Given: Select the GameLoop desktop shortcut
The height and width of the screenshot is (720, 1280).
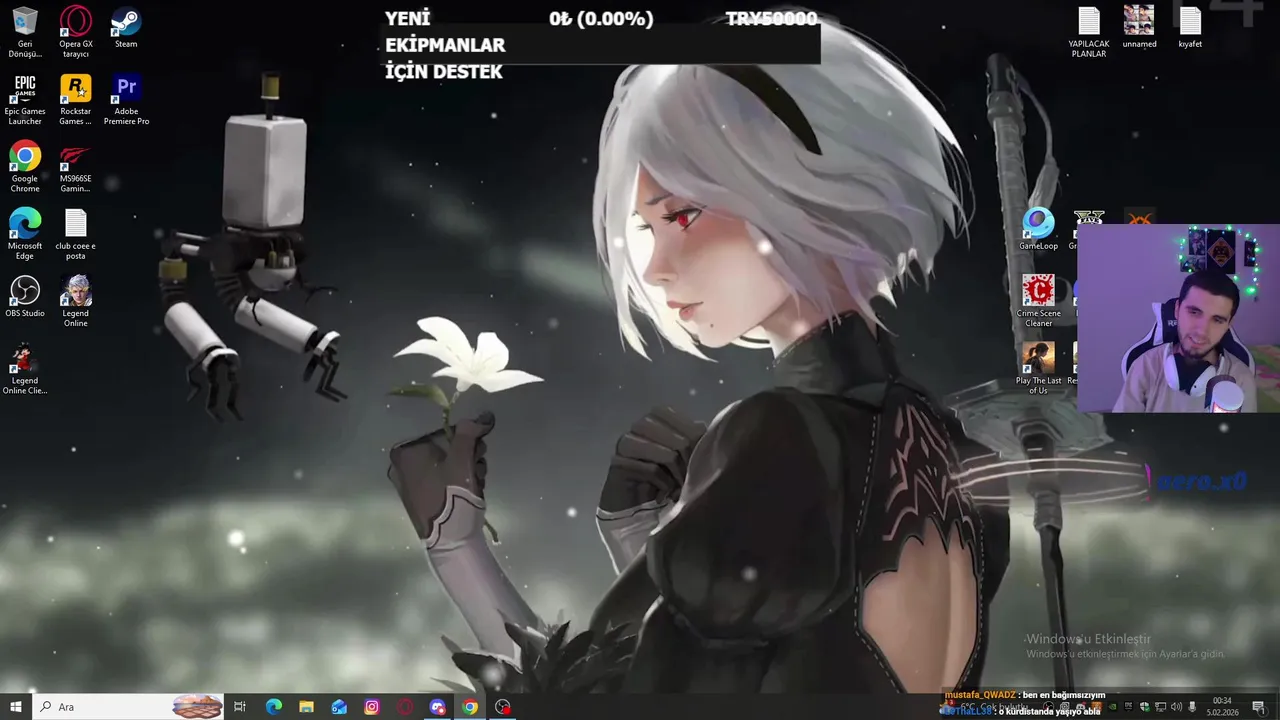Looking at the screenshot, I should pyautogui.click(x=1038, y=229).
